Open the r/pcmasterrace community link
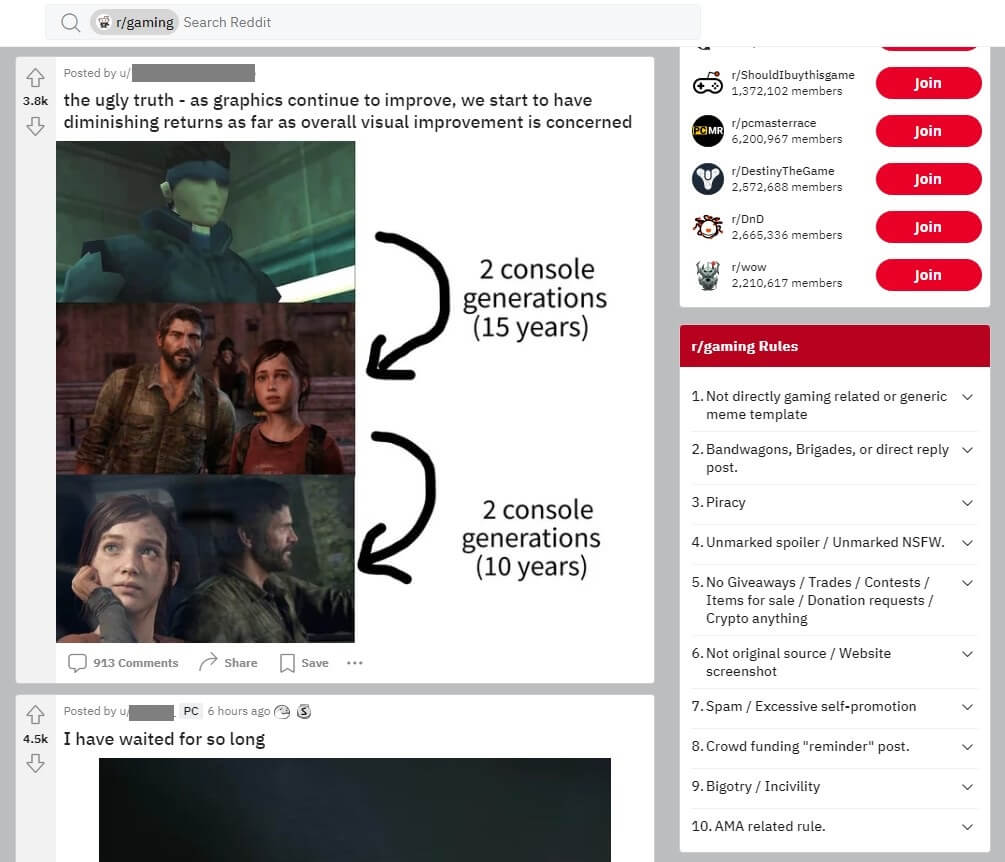This screenshot has width=1005, height=862. pyautogui.click(x=774, y=123)
